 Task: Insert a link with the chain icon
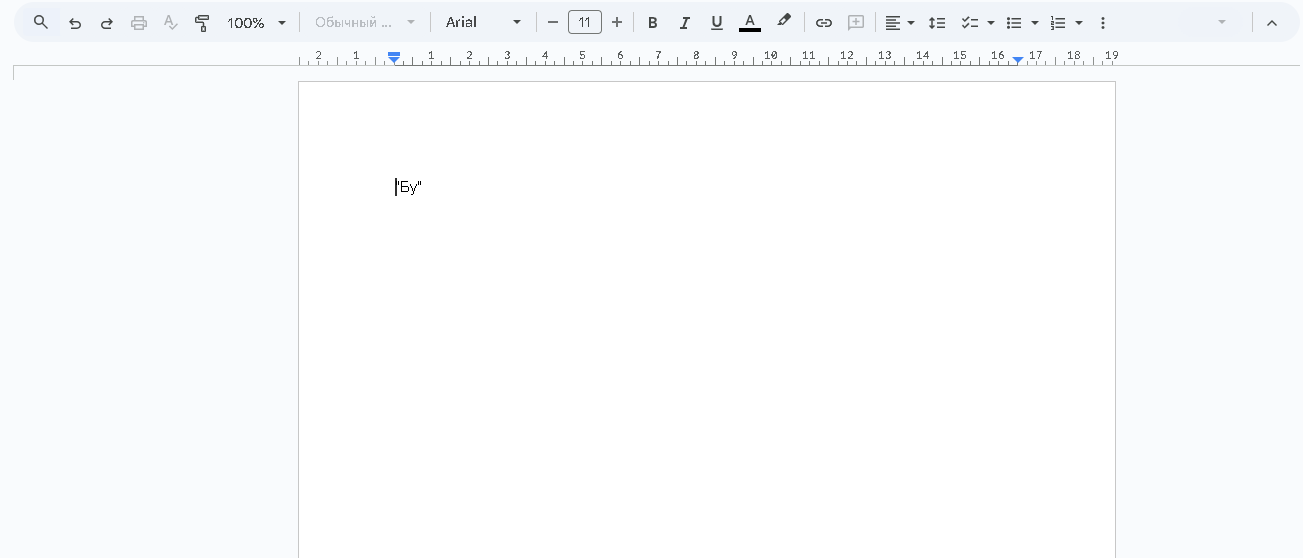click(x=824, y=22)
